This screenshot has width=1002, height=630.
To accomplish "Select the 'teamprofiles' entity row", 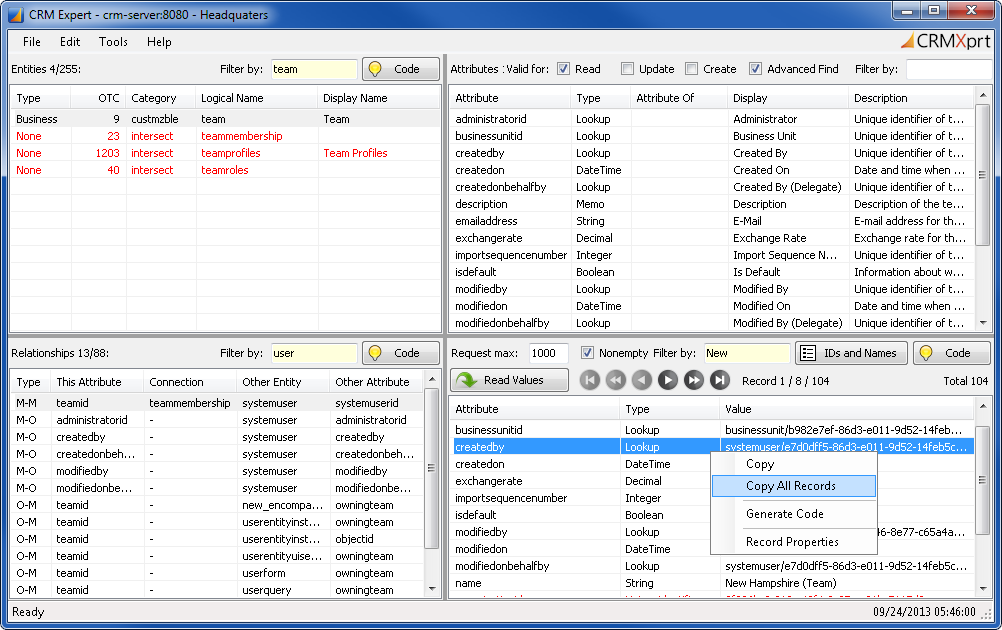I will click(x=225, y=153).
